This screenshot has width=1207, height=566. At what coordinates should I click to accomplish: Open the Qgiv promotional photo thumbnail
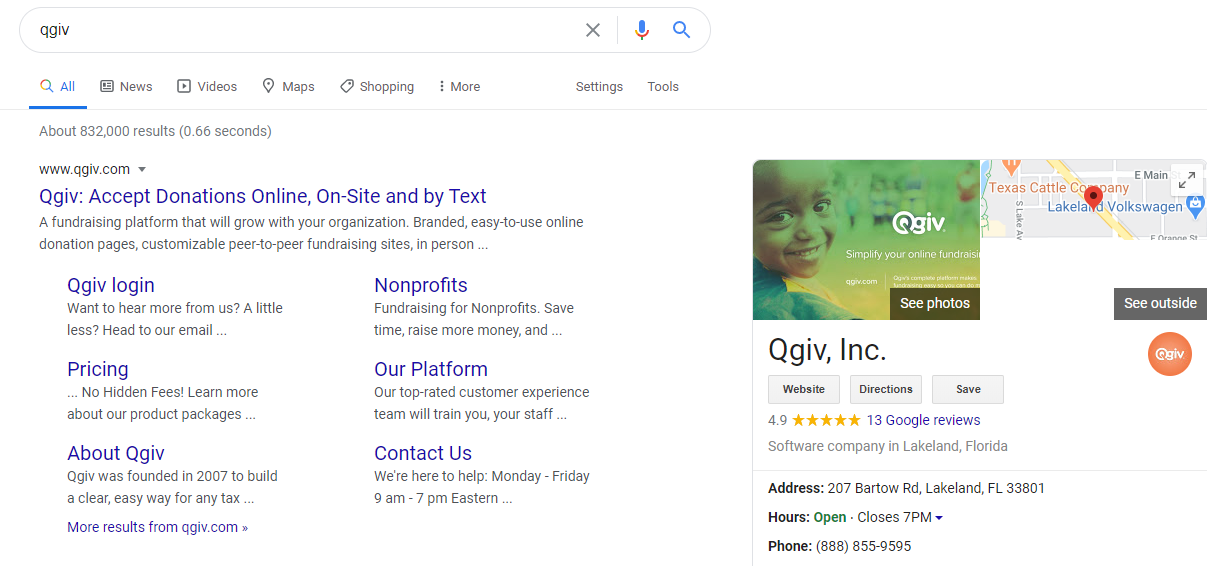pyautogui.click(x=866, y=240)
